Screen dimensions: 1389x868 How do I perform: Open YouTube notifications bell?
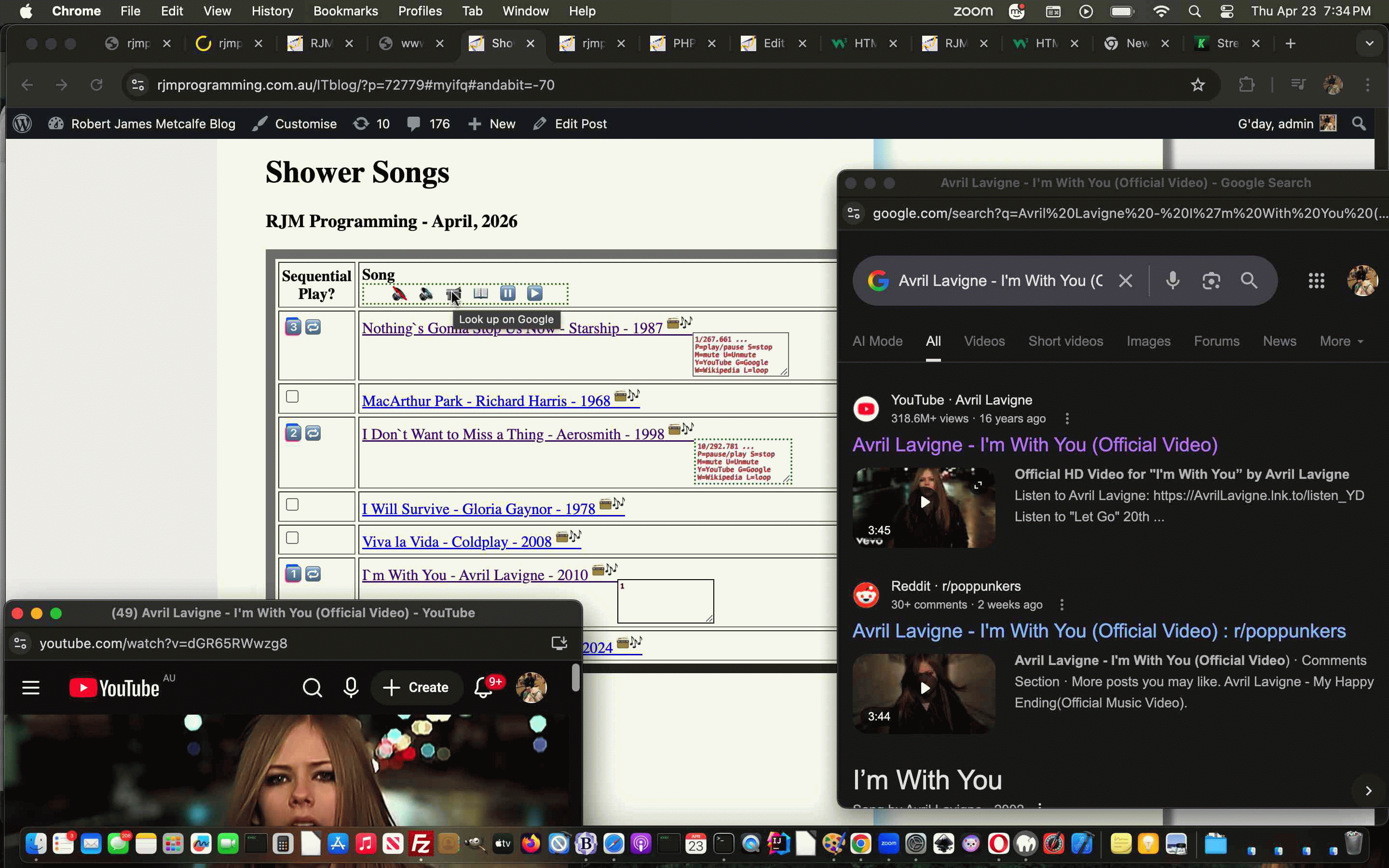click(x=483, y=687)
